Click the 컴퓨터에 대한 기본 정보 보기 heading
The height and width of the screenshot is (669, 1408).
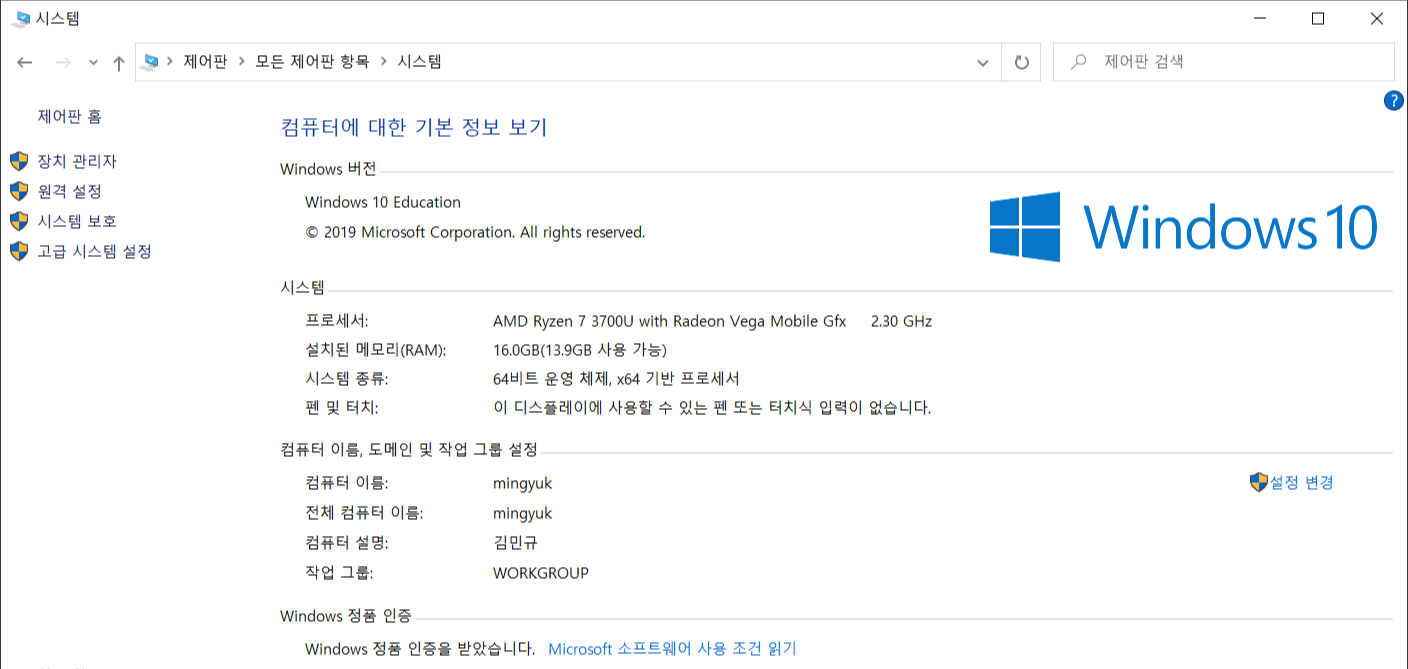click(x=414, y=127)
